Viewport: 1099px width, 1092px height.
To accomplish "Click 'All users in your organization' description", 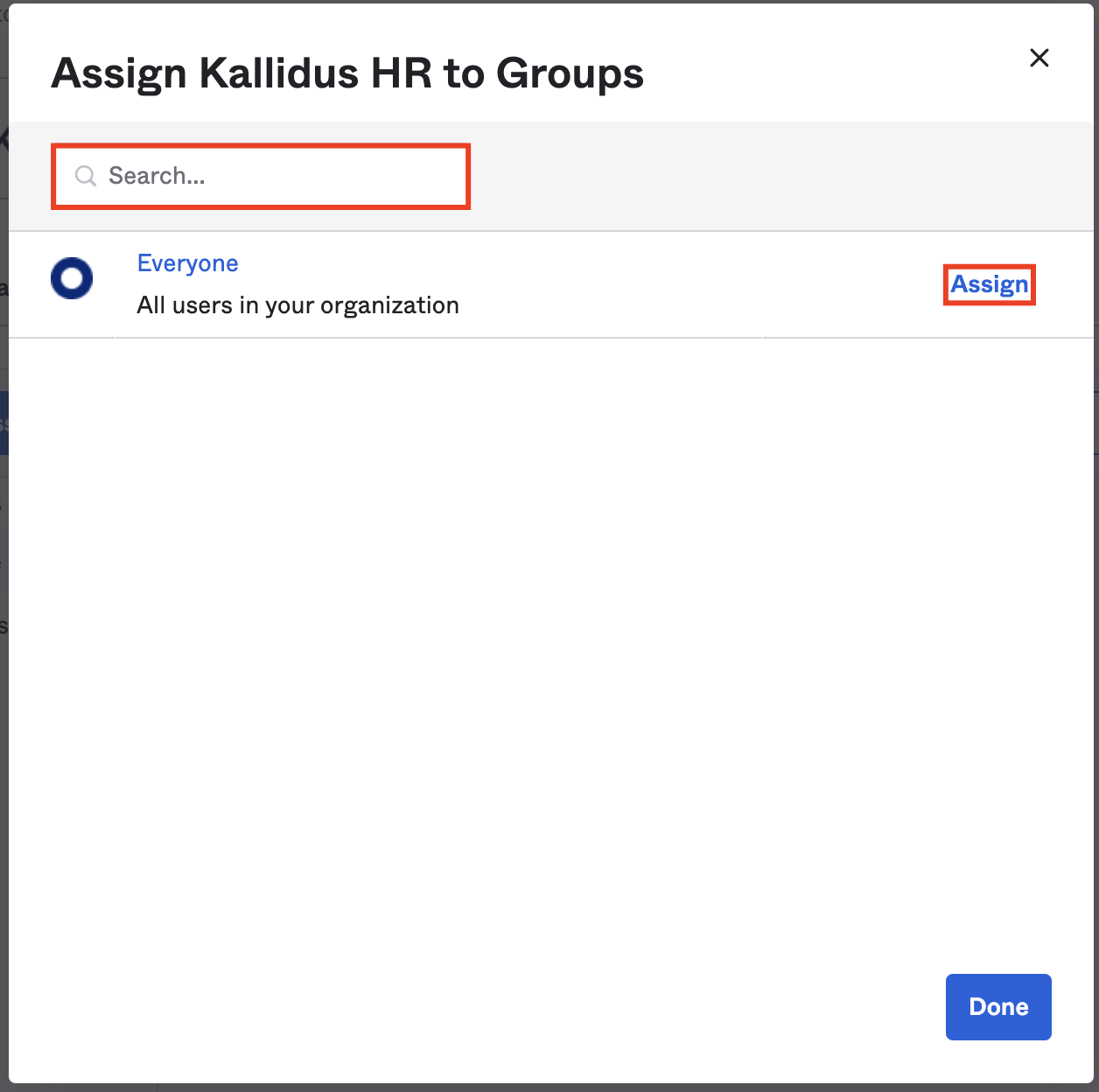I will coord(297,305).
